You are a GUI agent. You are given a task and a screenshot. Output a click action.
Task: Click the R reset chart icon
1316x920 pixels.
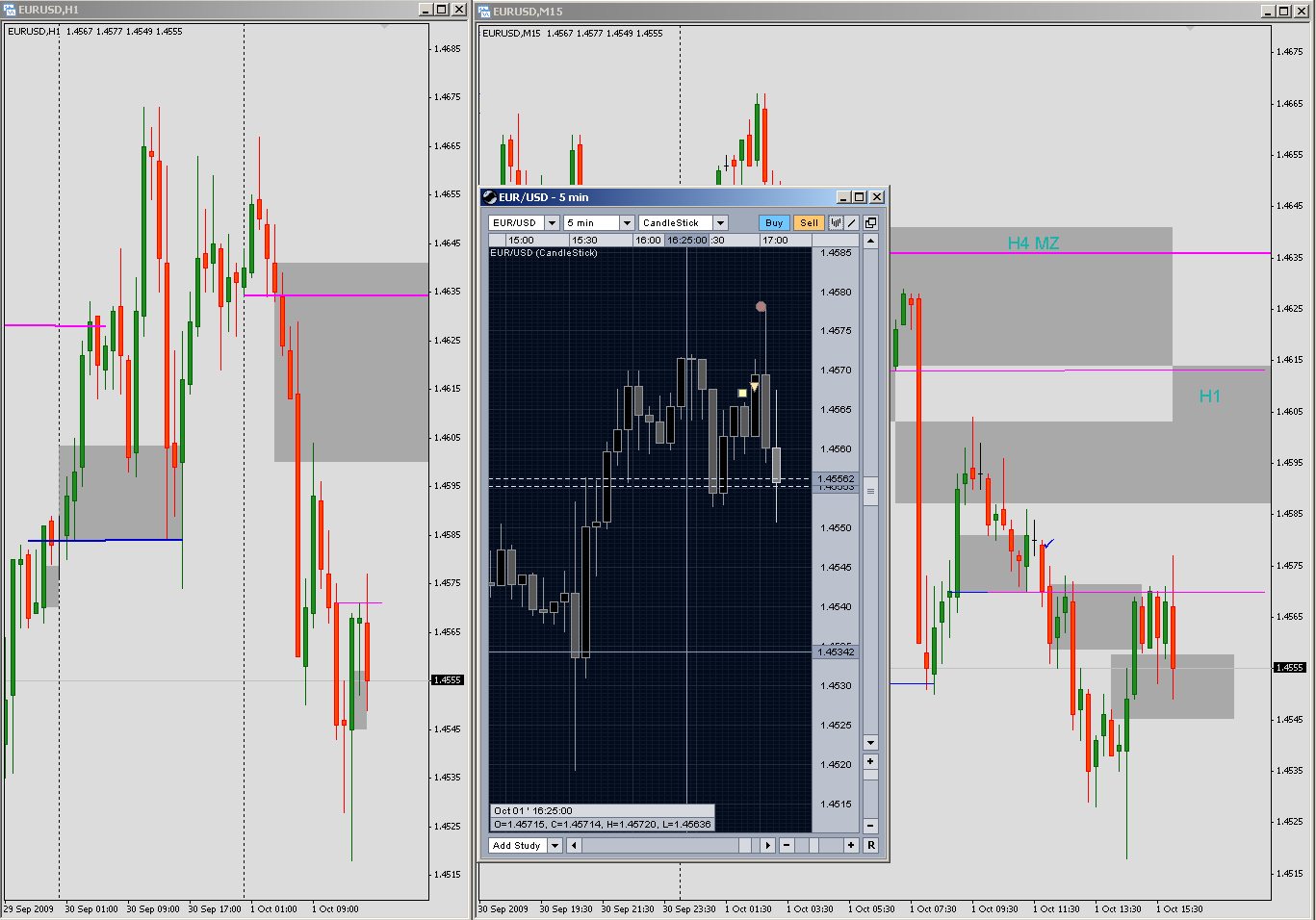pyautogui.click(x=870, y=845)
